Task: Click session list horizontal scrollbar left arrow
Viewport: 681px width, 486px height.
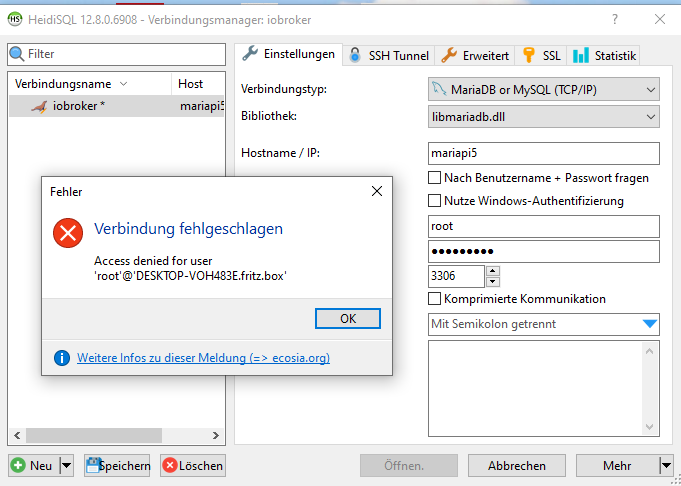Action: pyautogui.click(x=18, y=435)
